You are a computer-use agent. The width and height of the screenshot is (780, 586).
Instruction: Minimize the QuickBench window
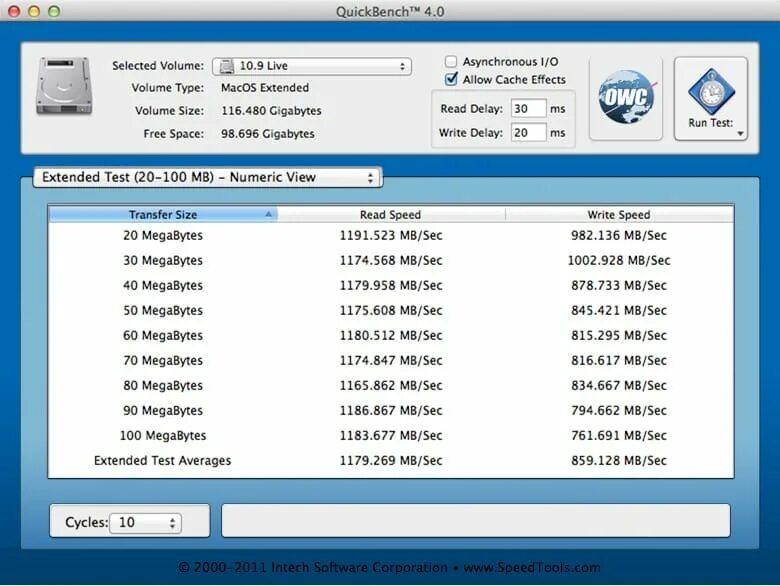(x=34, y=11)
